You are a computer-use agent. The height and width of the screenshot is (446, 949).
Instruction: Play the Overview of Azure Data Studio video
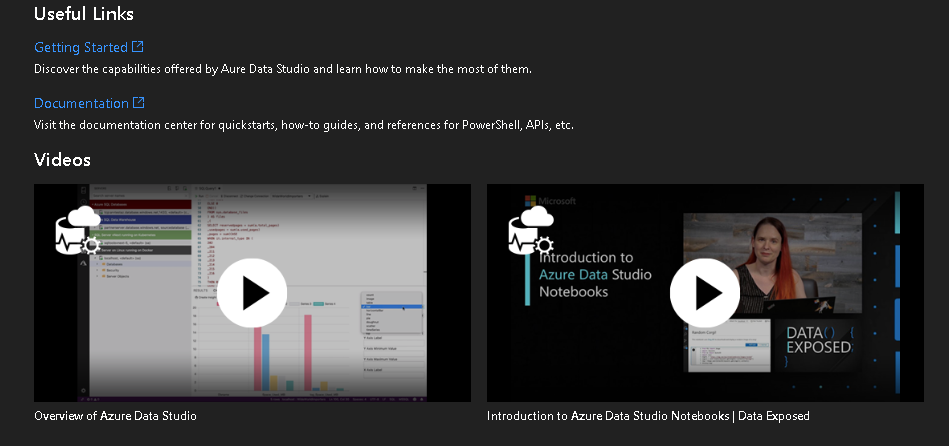tap(252, 293)
